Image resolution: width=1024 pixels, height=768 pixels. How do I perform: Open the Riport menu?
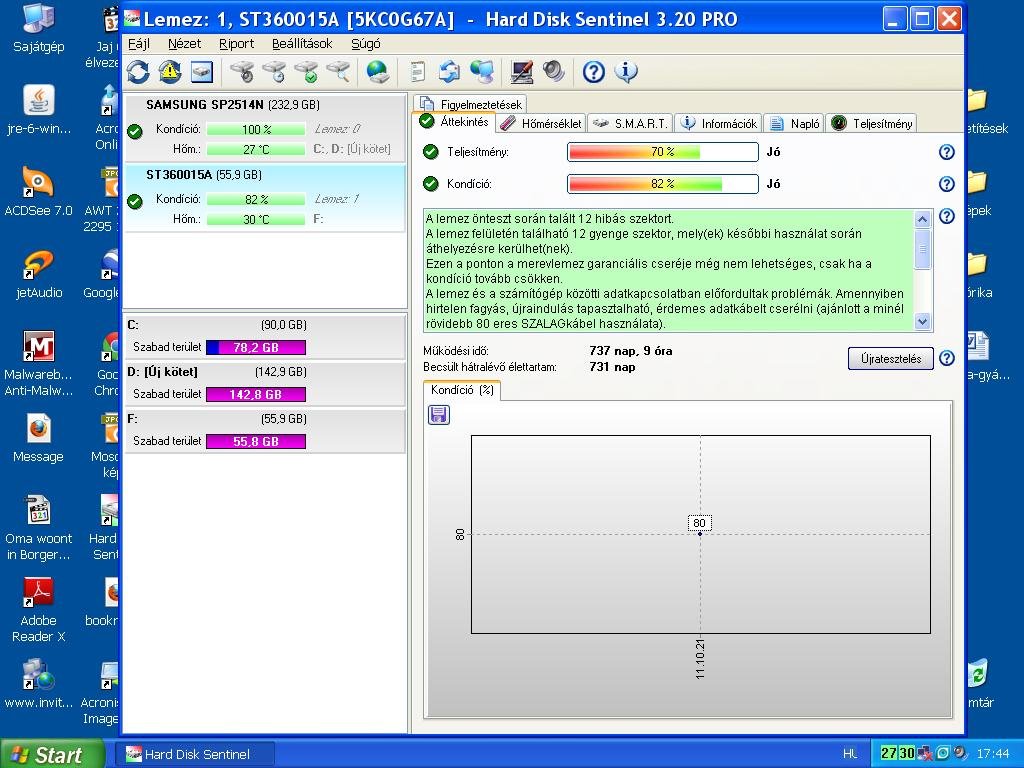[236, 44]
